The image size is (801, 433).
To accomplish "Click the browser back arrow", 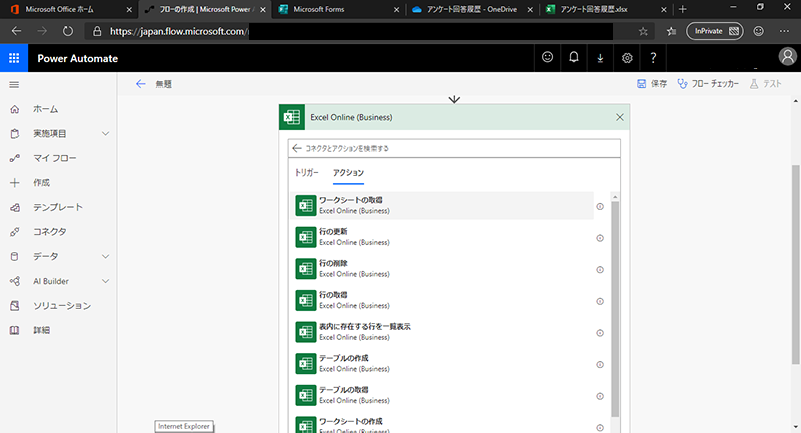I will point(16,32).
